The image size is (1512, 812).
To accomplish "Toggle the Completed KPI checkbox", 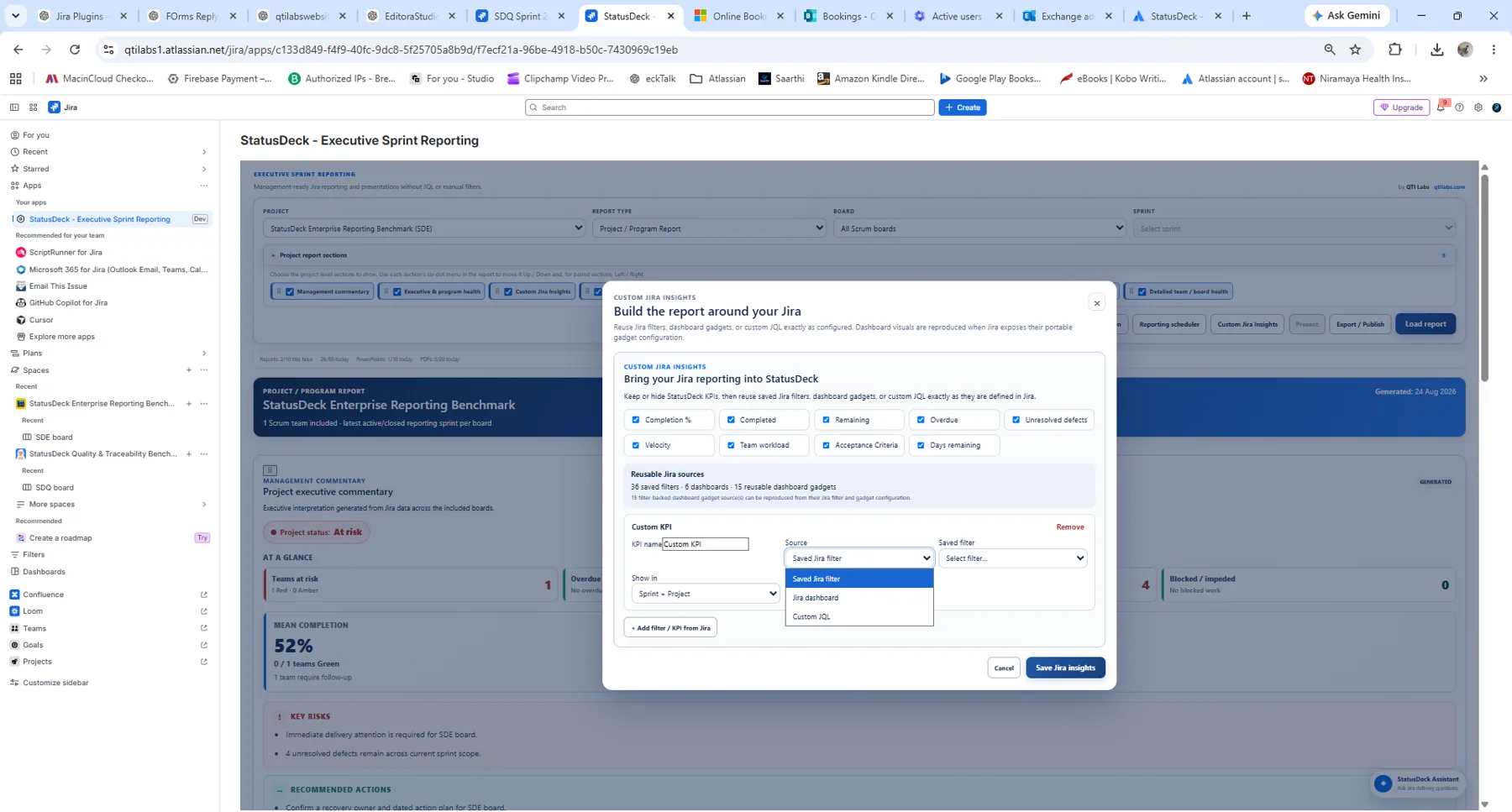I will coord(731,420).
